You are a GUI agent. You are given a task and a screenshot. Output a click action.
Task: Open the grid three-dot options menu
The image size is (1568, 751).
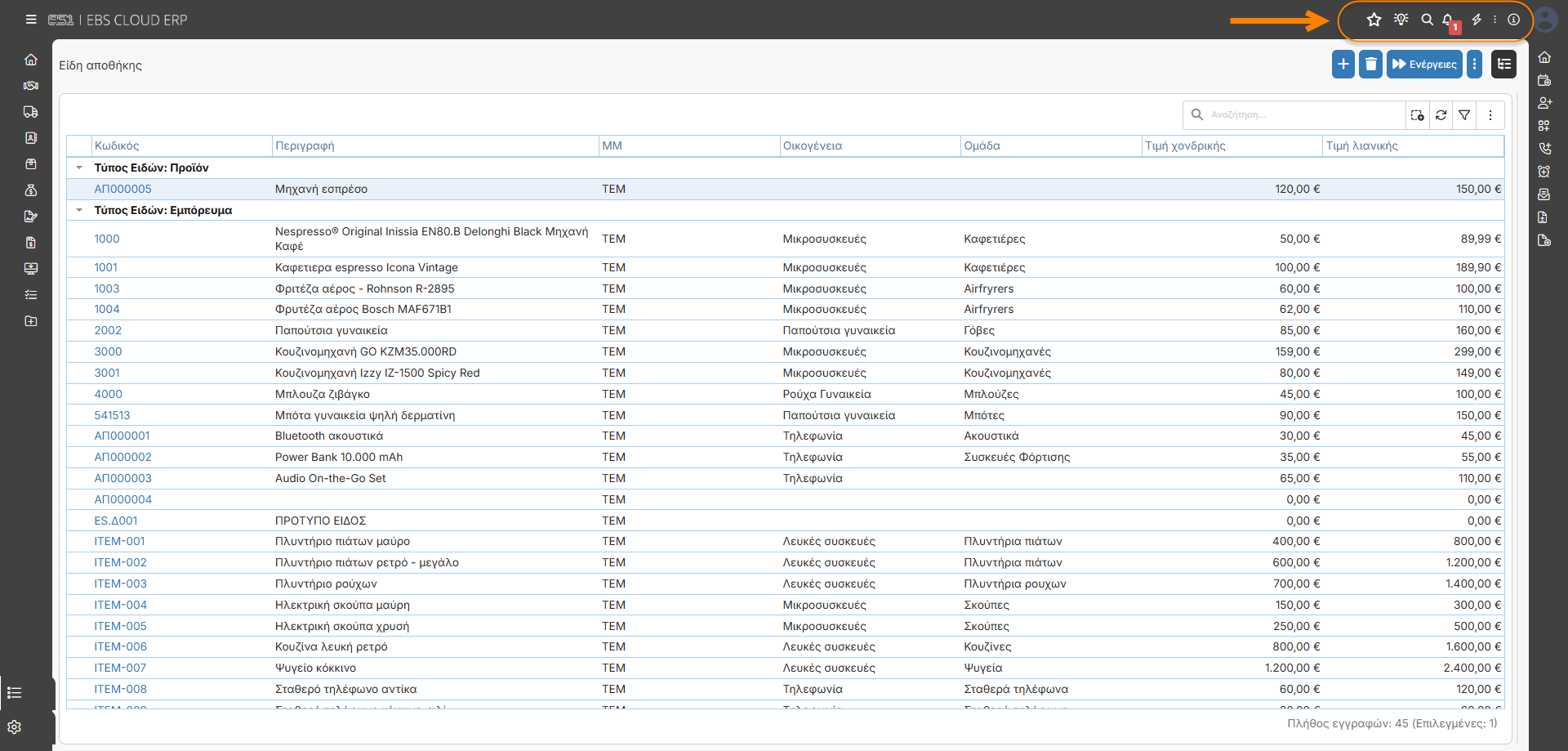click(1490, 115)
